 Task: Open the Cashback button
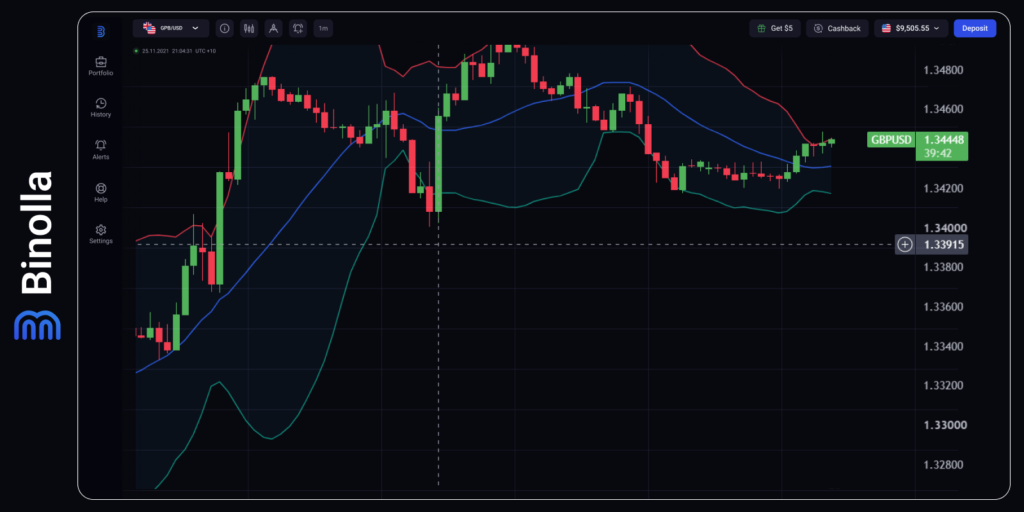tap(837, 28)
